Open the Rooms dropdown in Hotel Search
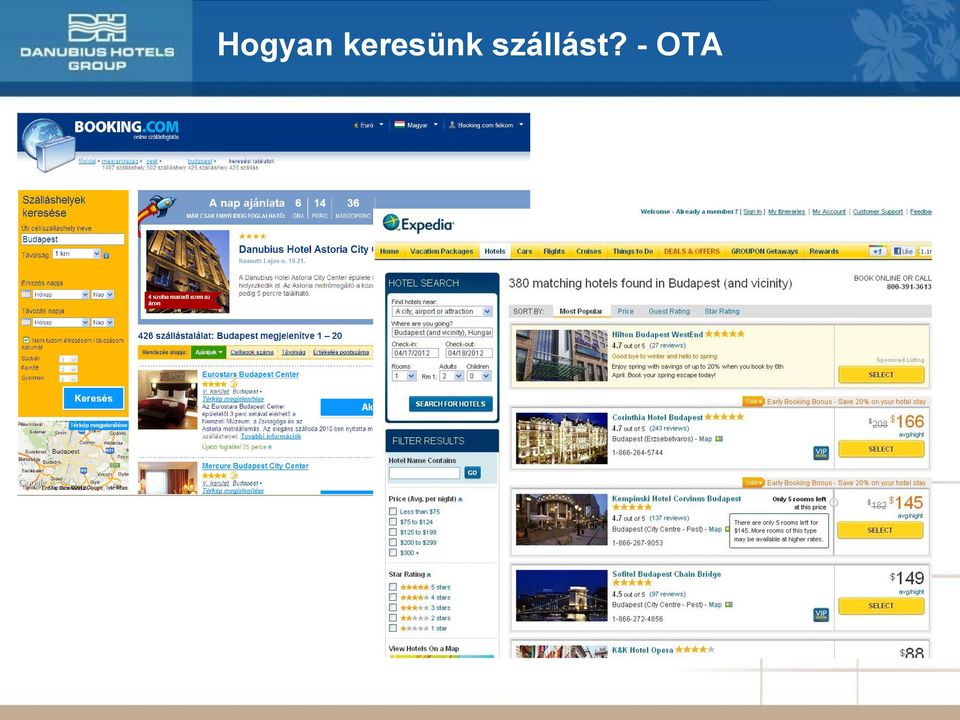Viewport: 960px width, 720px height. pyautogui.click(x=404, y=376)
